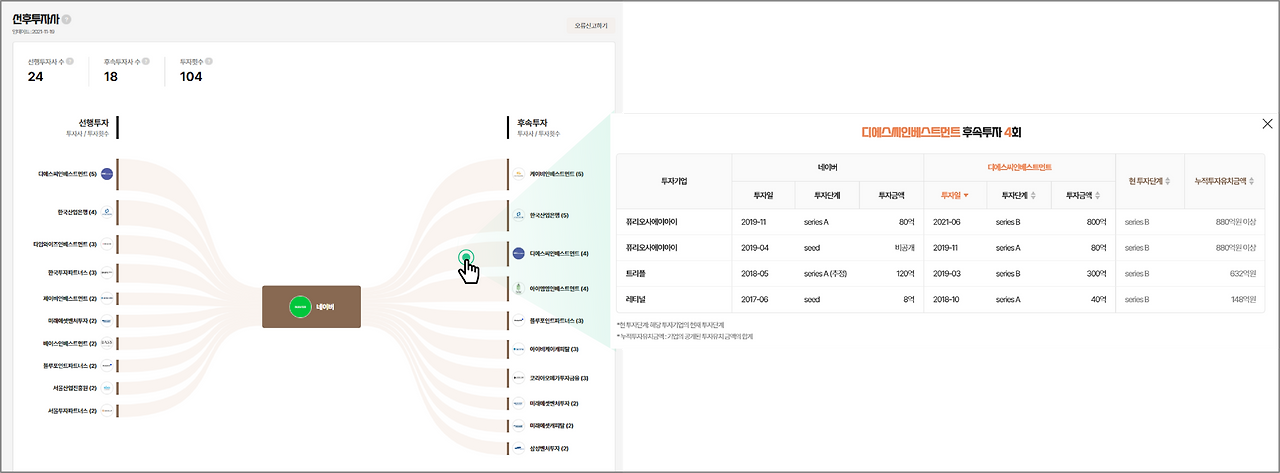Click 삼성벤처투자 (2) logo icon
Screen dimensions: 1280x473
point(518,449)
